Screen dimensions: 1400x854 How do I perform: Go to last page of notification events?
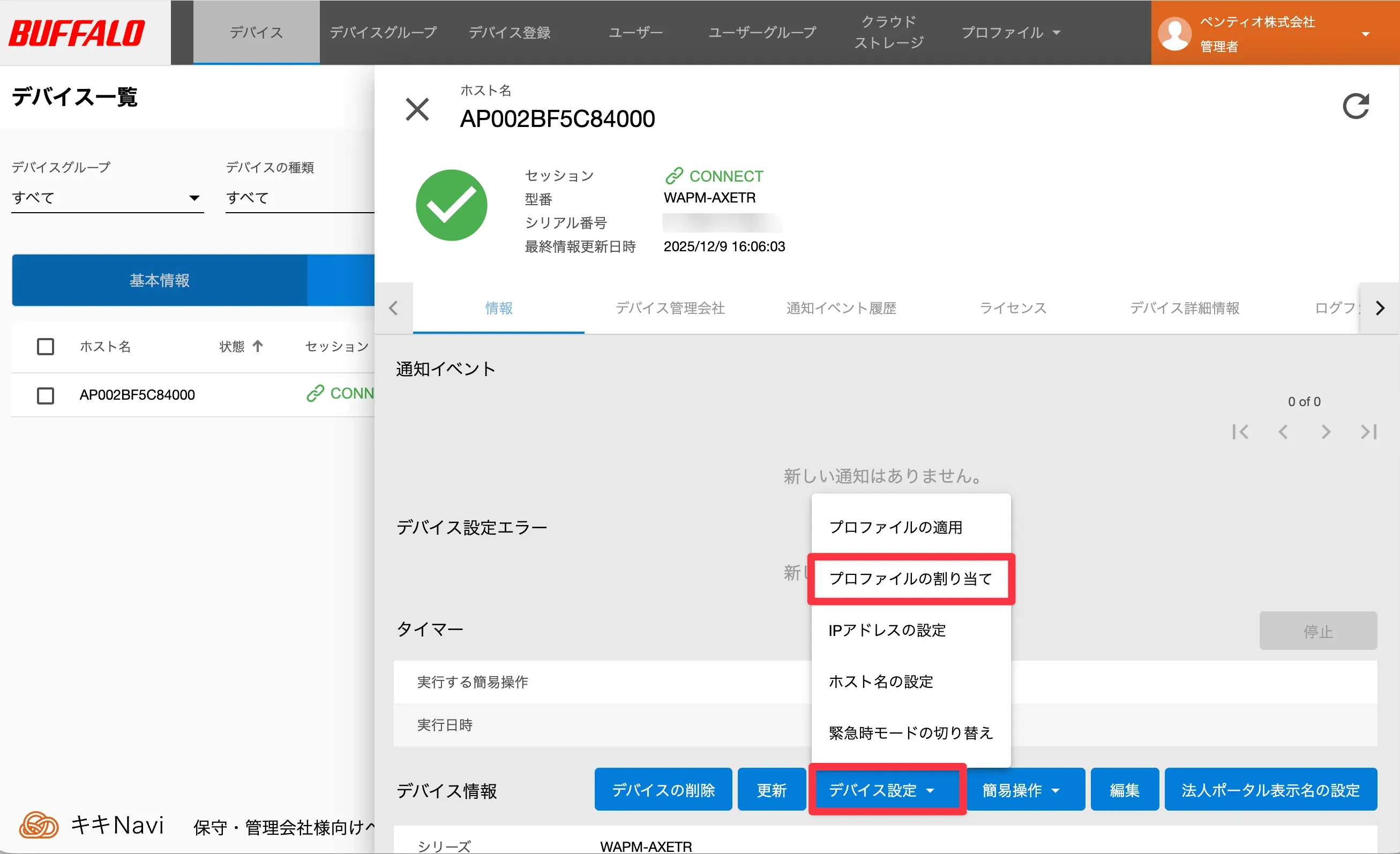[x=1368, y=432]
